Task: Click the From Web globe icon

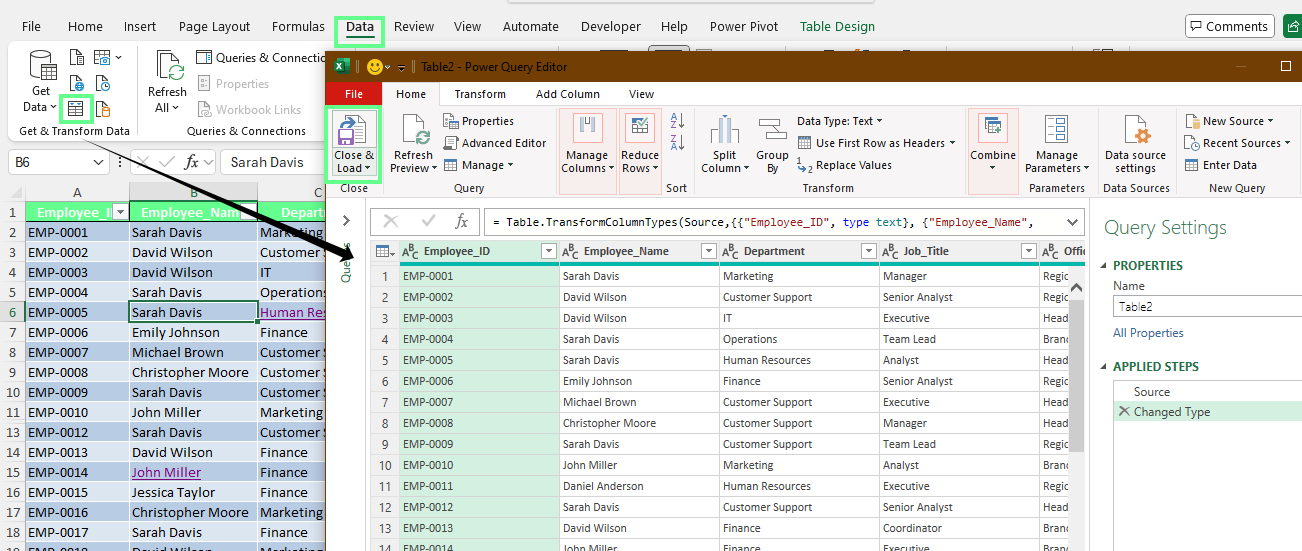Action: click(77, 83)
